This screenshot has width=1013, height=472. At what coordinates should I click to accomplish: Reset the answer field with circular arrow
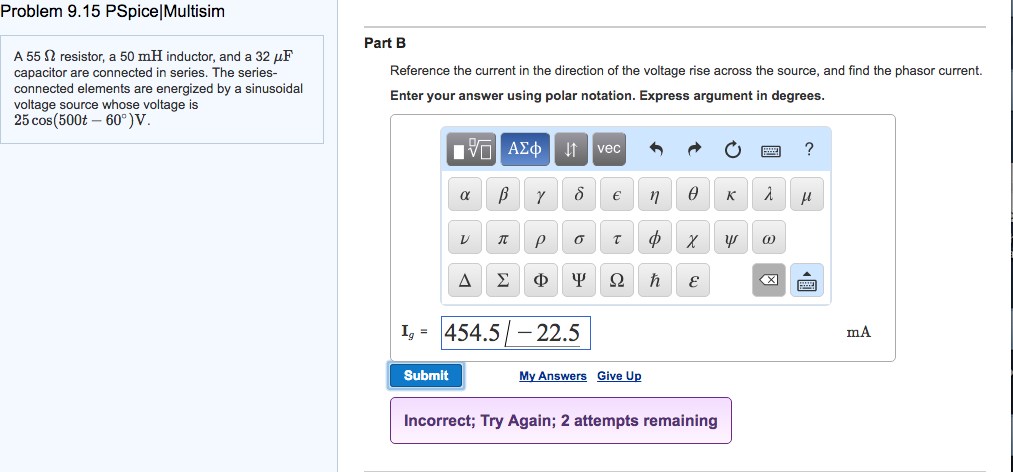coord(732,150)
